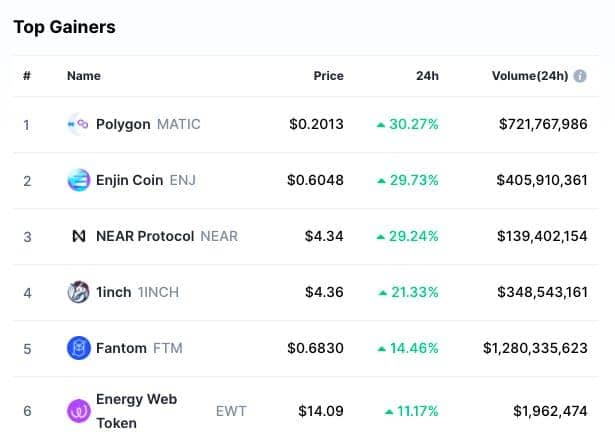Click the Enjin Coin logo icon
This screenshot has height=434, width=615.
click(78, 180)
